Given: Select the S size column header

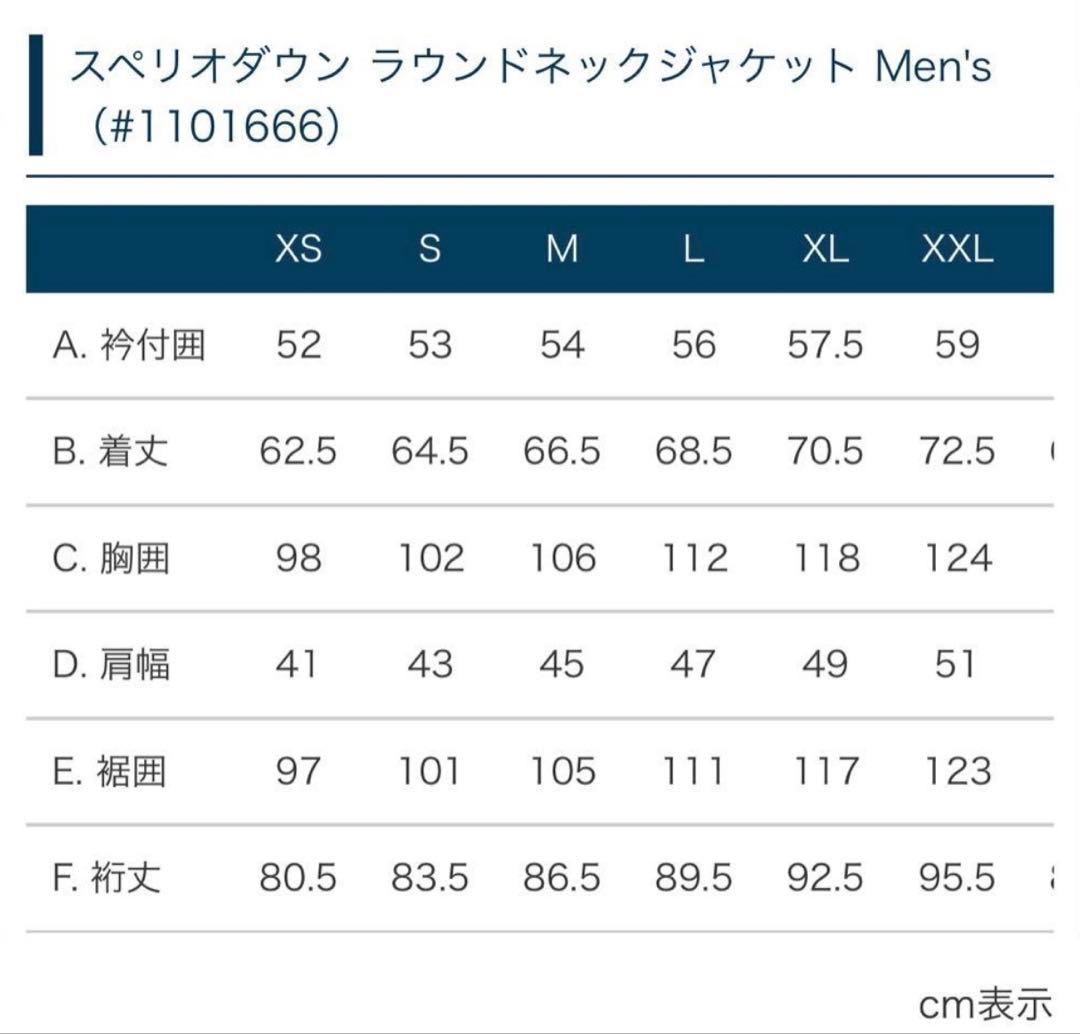Looking at the screenshot, I should click(430, 249).
